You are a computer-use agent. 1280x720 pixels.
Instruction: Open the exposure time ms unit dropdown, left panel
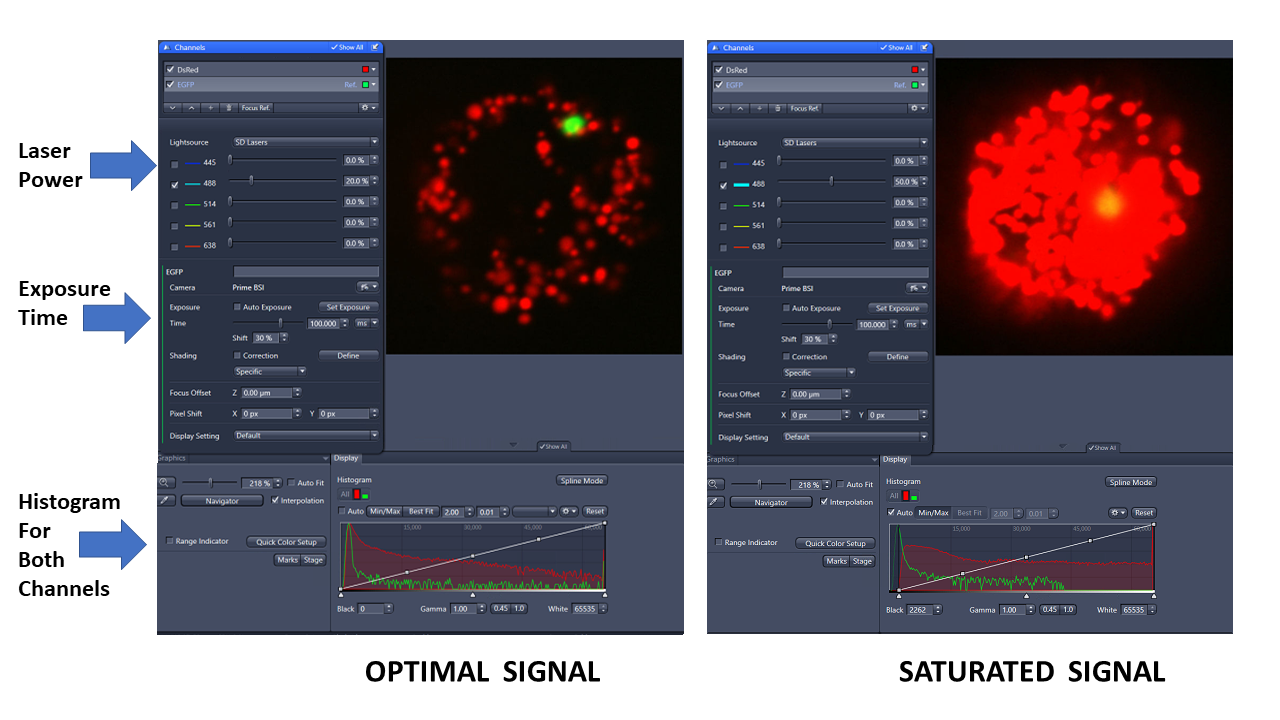pyautogui.click(x=368, y=323)
